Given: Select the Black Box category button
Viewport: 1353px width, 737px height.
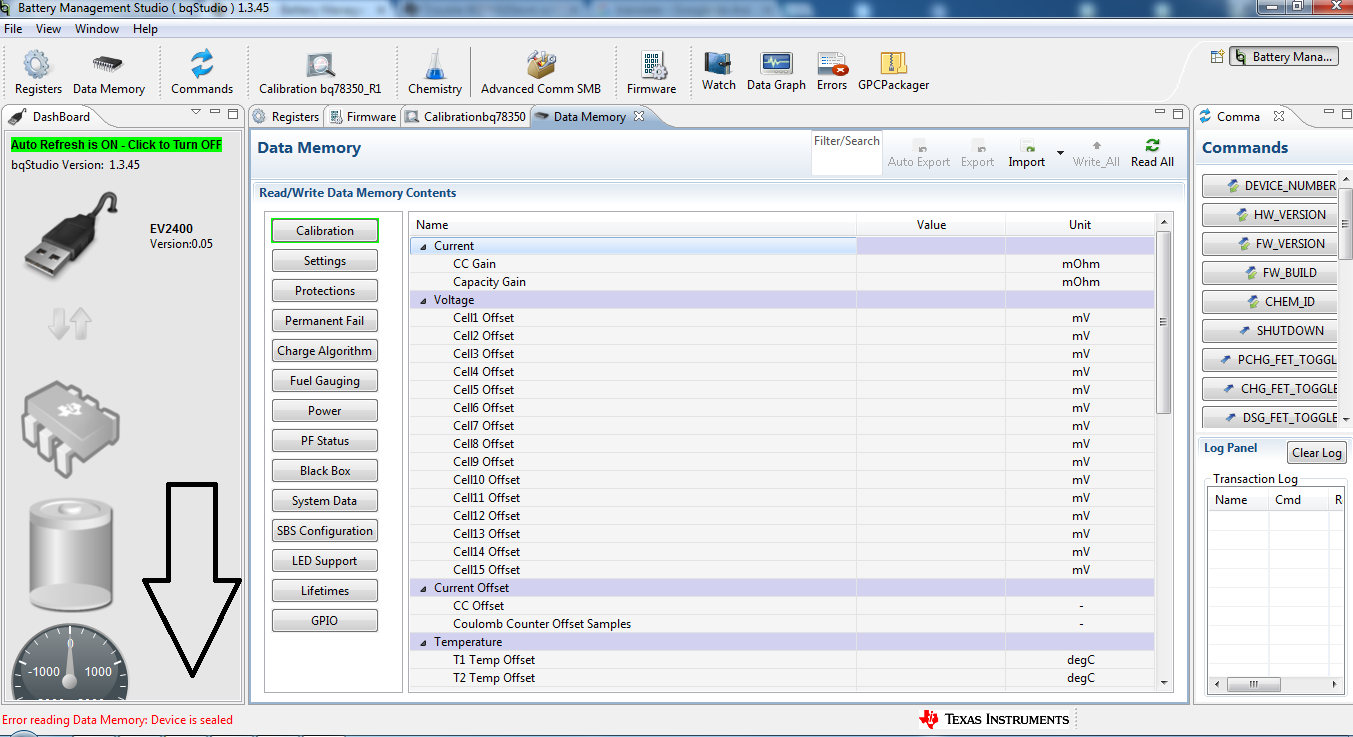Looking at the screenshot, I should coord(325,471).
